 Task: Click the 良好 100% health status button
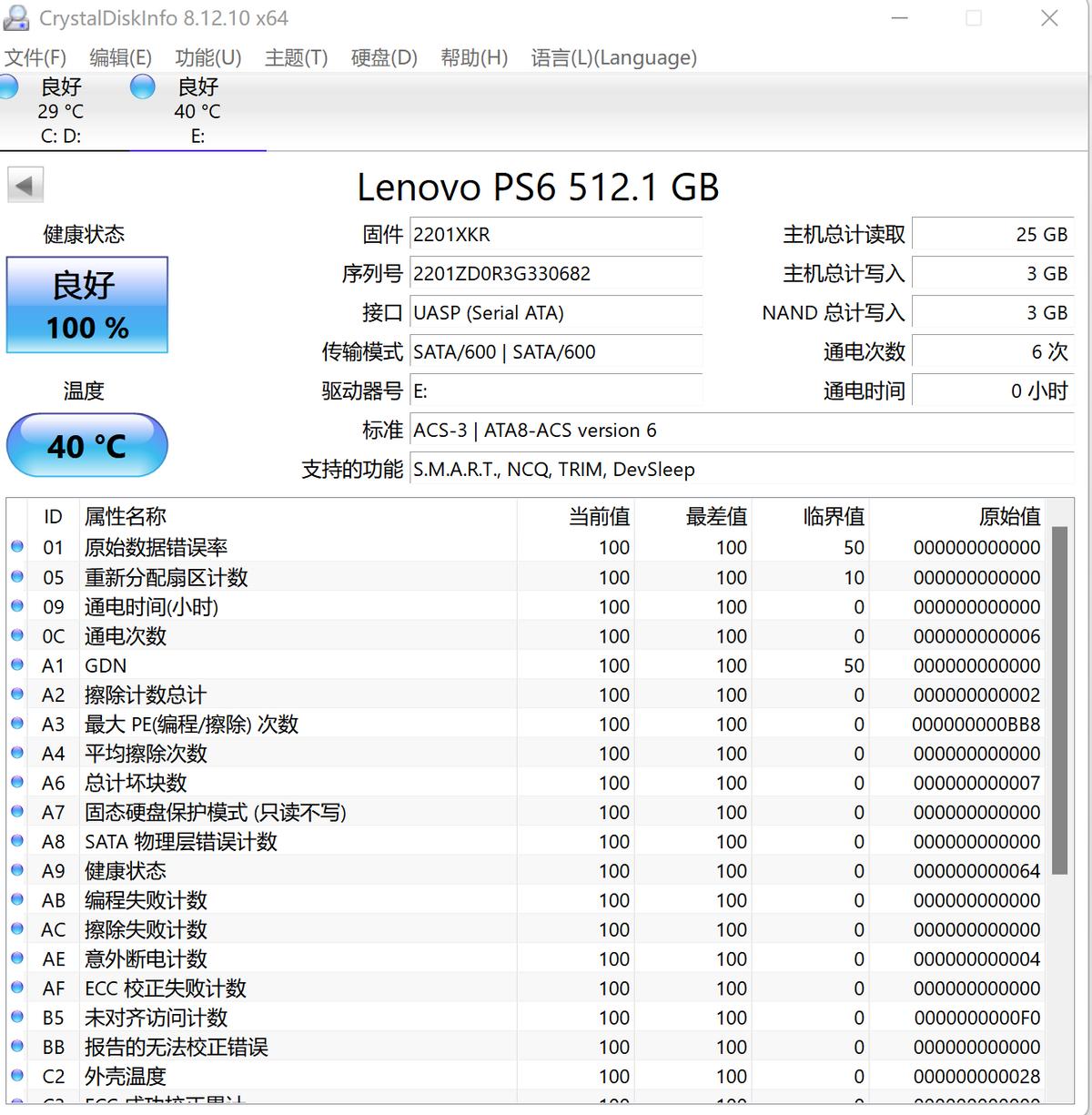(87, 305)
